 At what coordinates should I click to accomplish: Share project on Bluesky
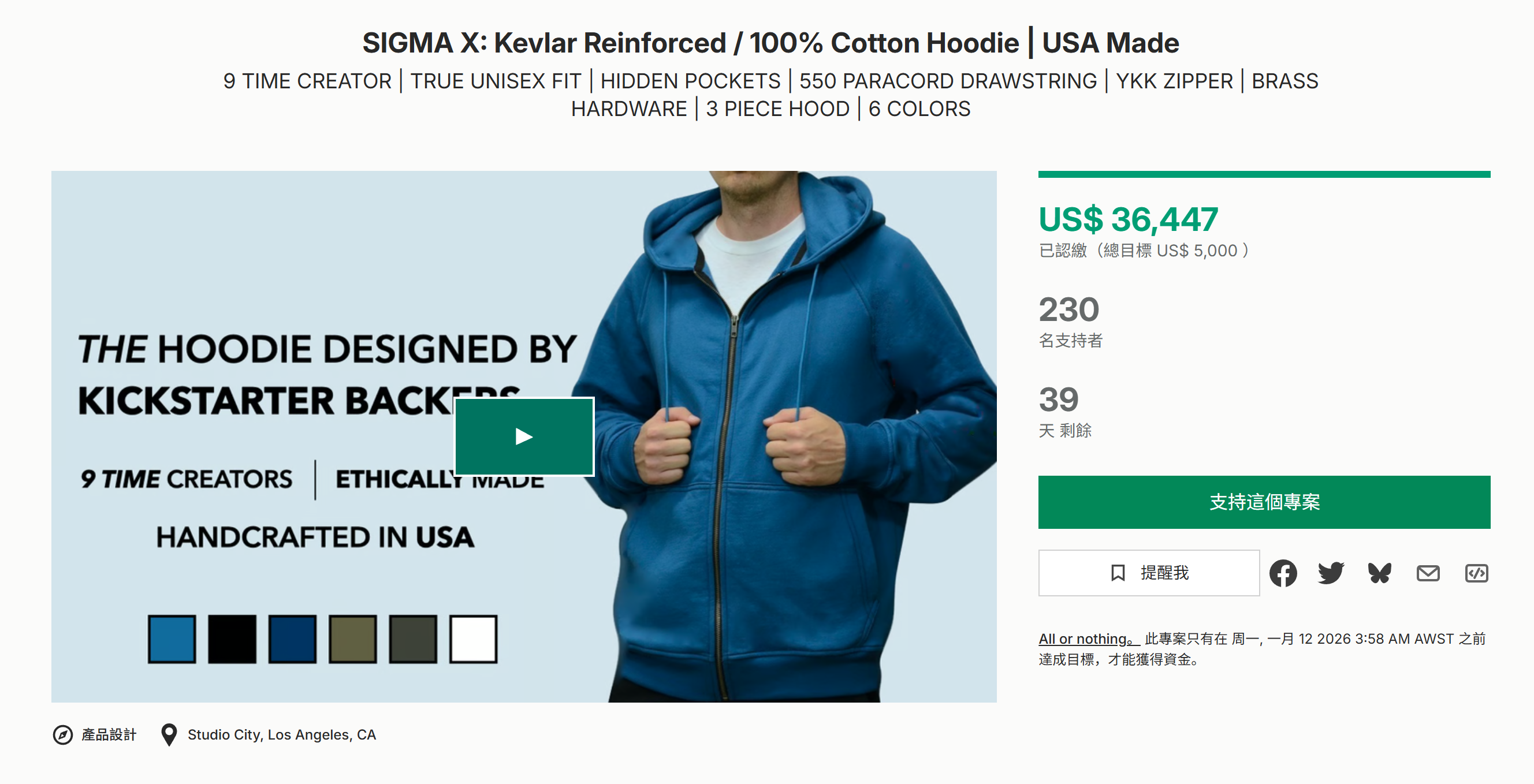[x=1379, y=573]
